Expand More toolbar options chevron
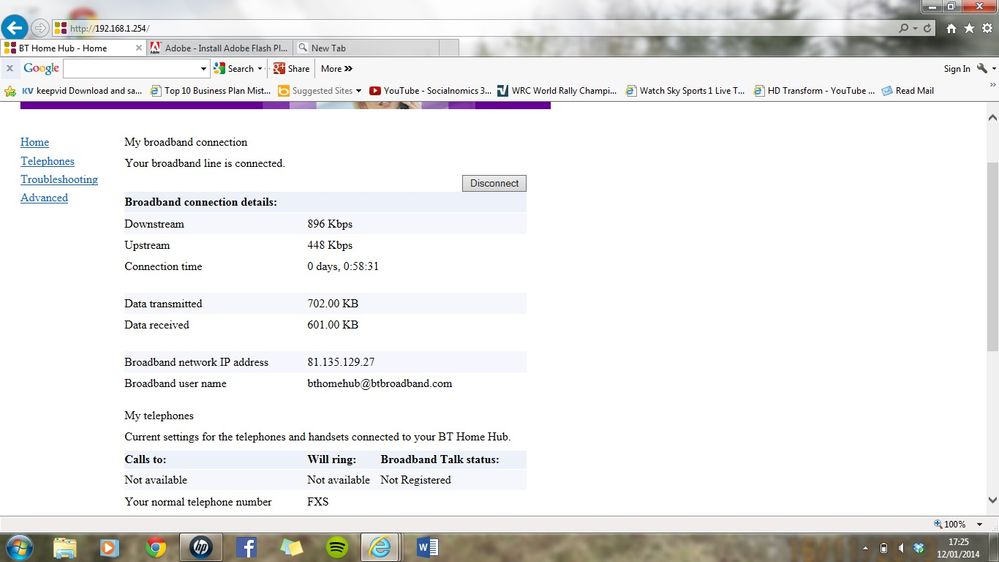The width and height of the screenshot is (999, 562). [x=336, y=68]
